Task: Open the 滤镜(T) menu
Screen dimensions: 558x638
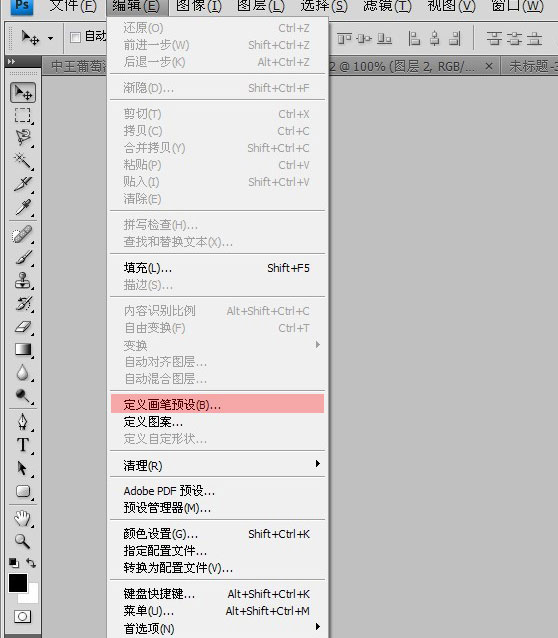Action: tap(387, 6)
